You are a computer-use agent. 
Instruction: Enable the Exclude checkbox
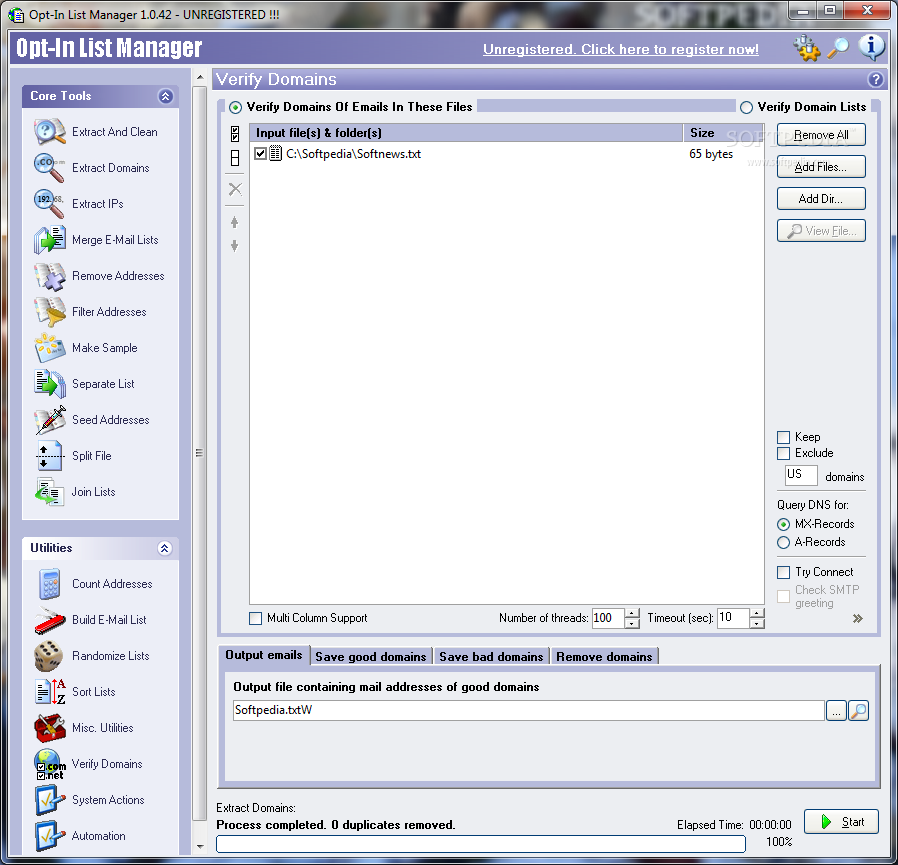tap(783, 453)
